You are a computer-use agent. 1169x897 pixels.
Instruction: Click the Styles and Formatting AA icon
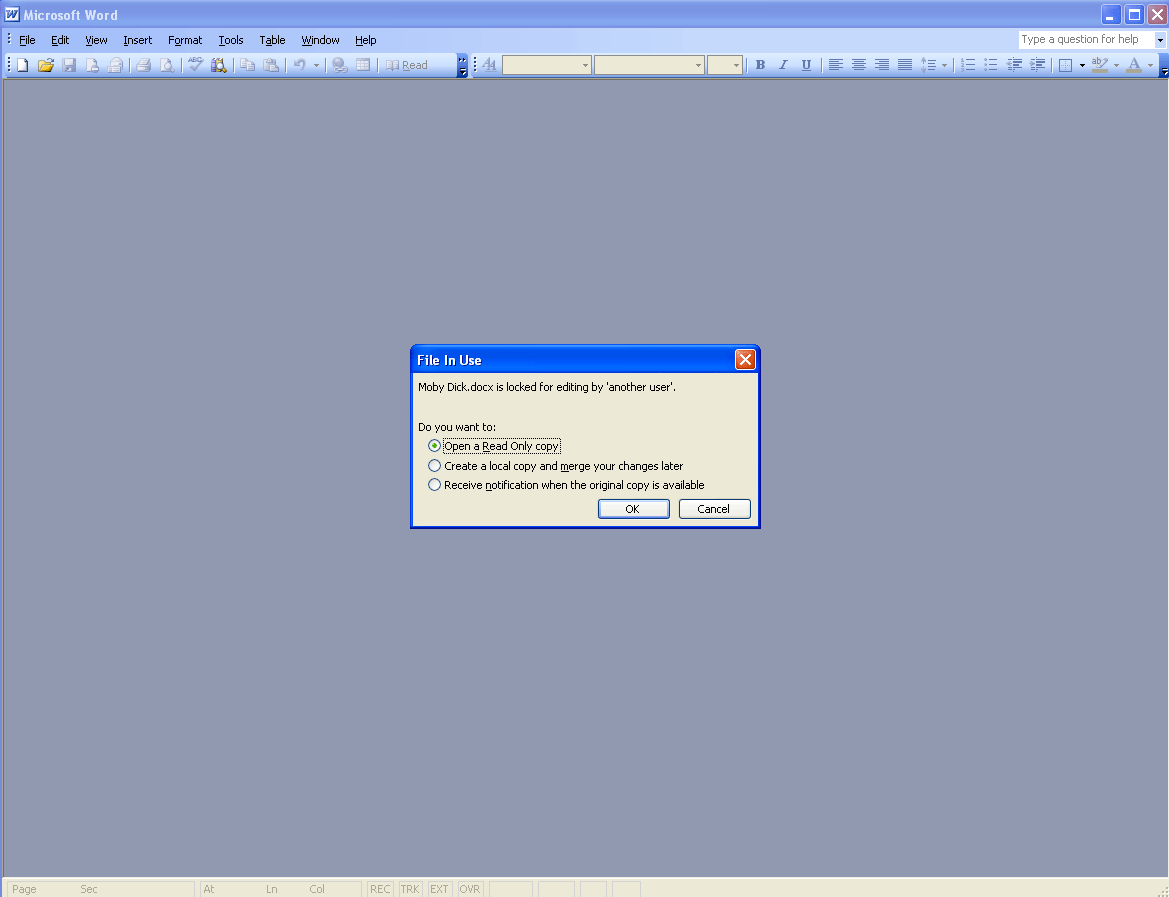pyautogui.click(x=490, y=65)
